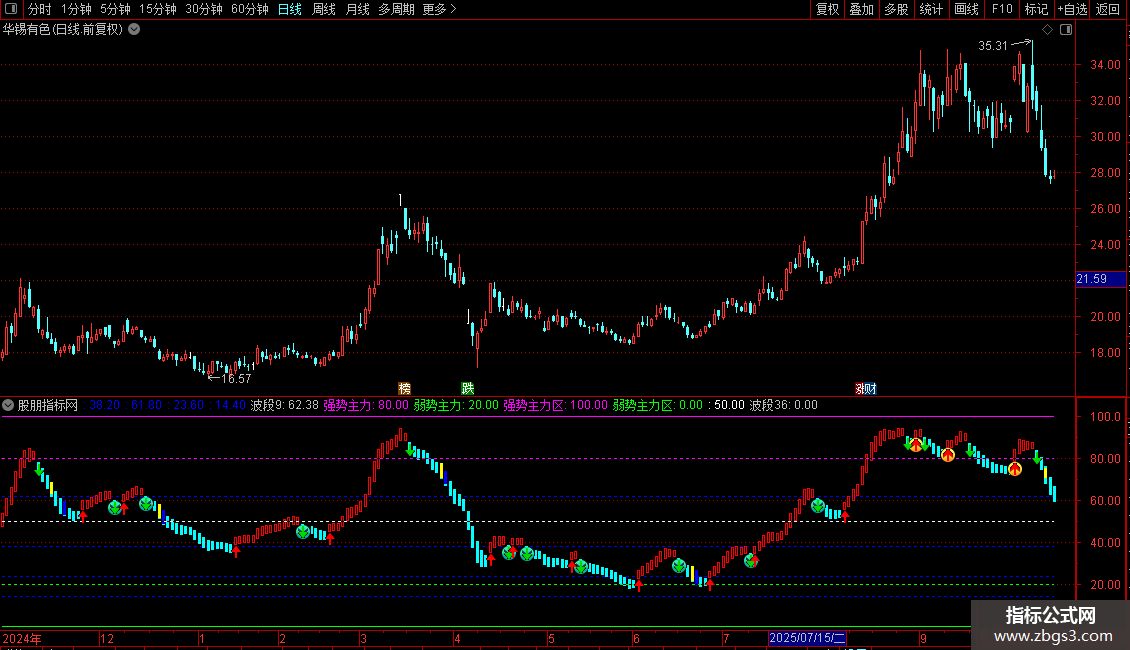Select the 5分钟 period

pyautogui.click(x=115, y=9)
